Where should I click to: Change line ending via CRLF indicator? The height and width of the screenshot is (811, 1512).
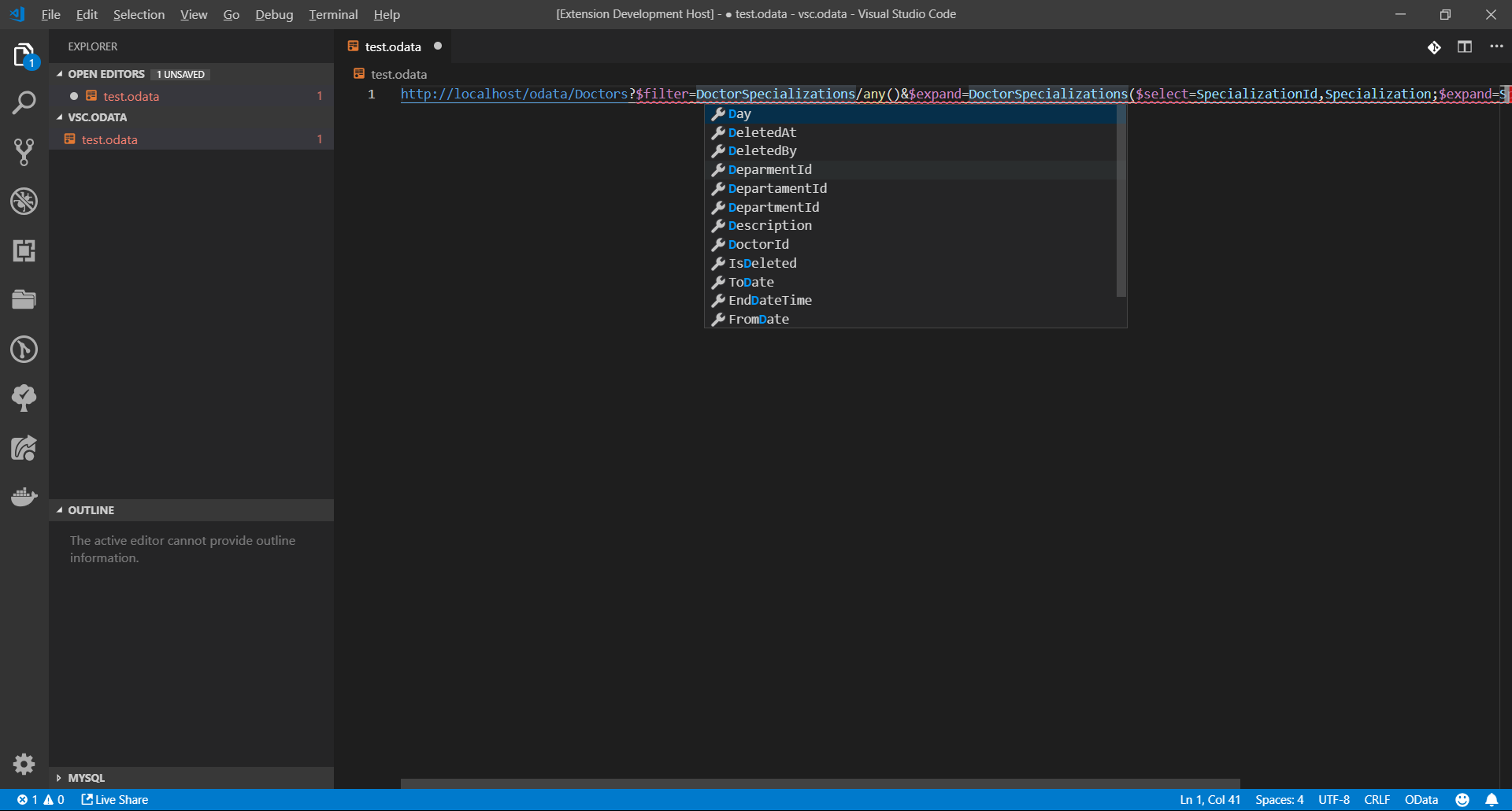tap(1377, 799)
